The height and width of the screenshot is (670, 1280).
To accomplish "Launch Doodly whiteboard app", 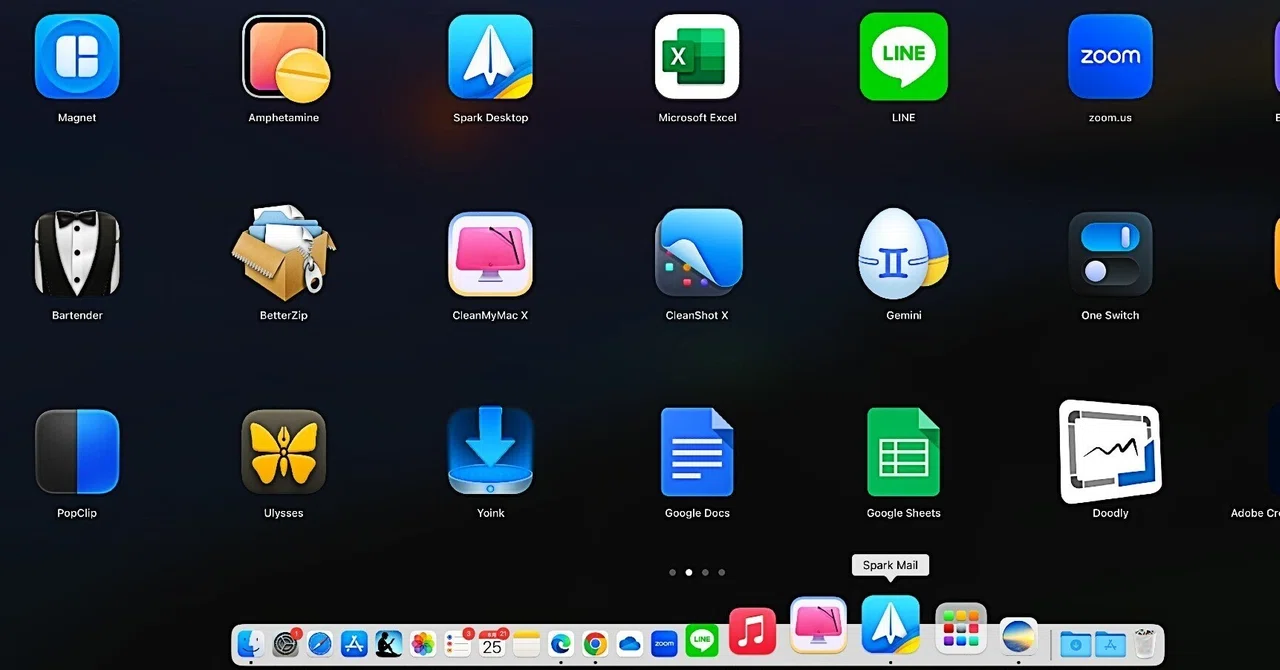I will tap(1110, 452).
